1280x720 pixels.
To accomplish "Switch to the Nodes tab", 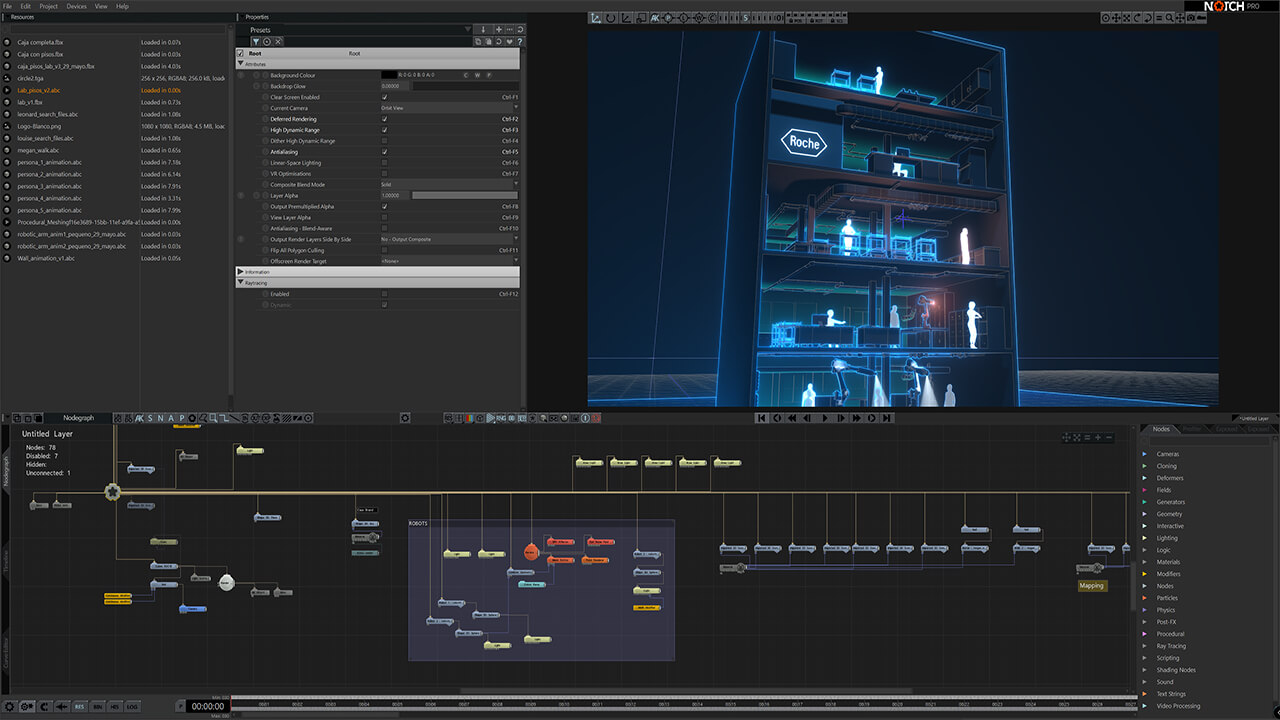I will pyautogui.click(x=1160, y=429).
